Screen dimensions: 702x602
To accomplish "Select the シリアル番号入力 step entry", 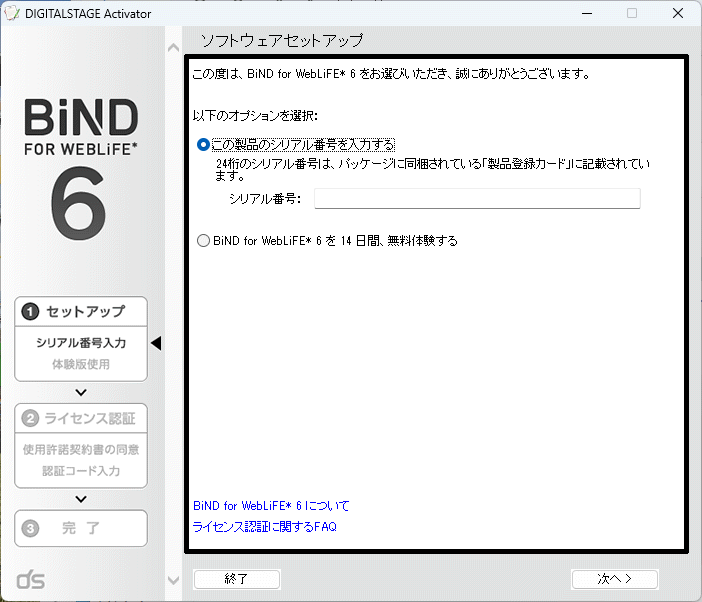I will [81, 343].
